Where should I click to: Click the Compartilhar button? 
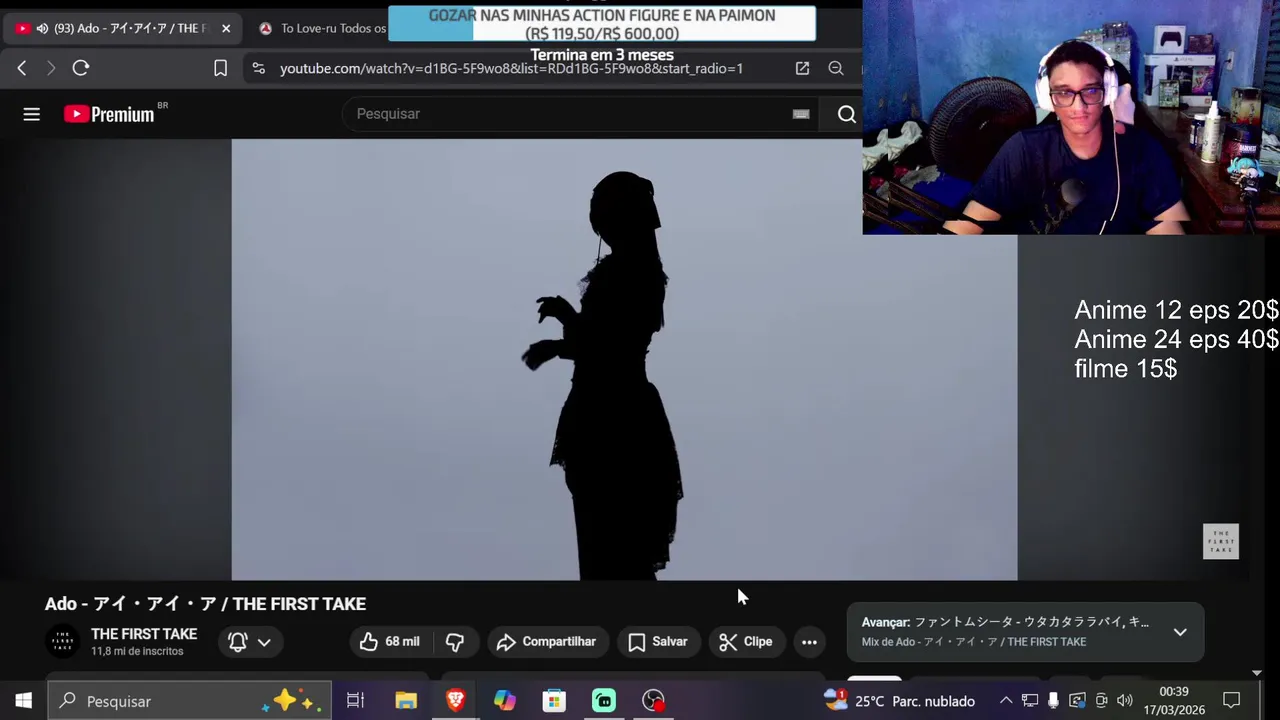click(546, 642)
